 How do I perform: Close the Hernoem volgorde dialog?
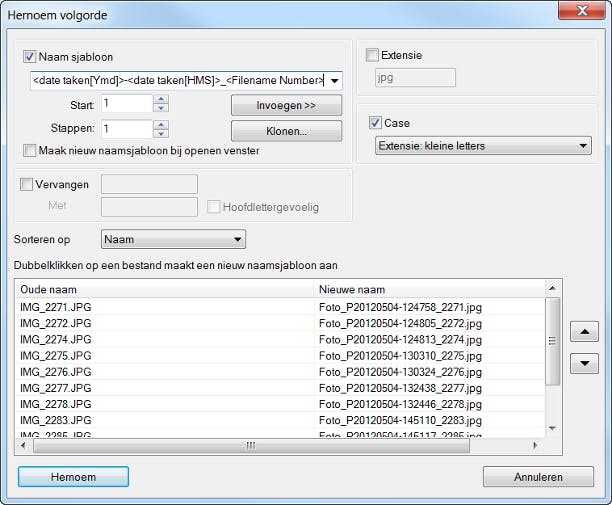point(582,10)
